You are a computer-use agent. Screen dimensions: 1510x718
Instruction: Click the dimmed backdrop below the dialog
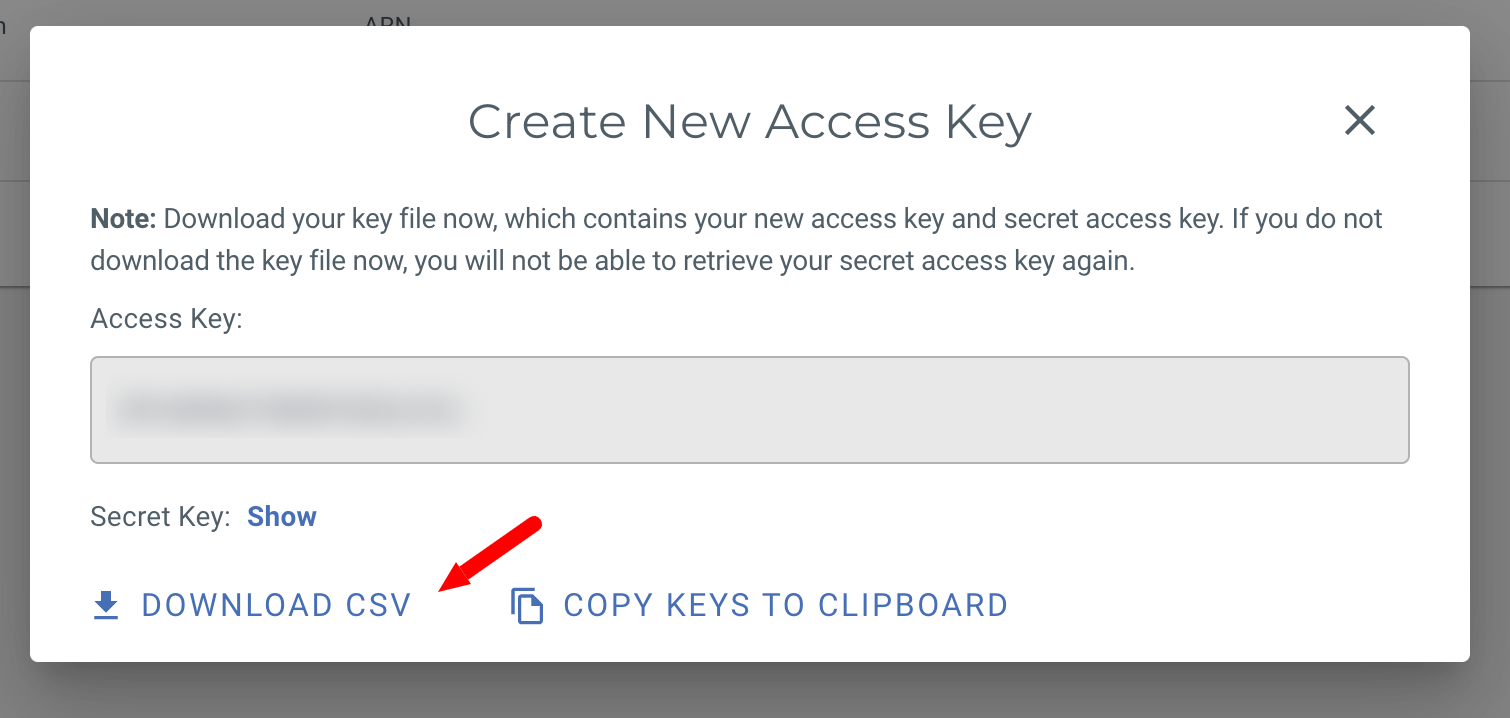pos(750,691)
